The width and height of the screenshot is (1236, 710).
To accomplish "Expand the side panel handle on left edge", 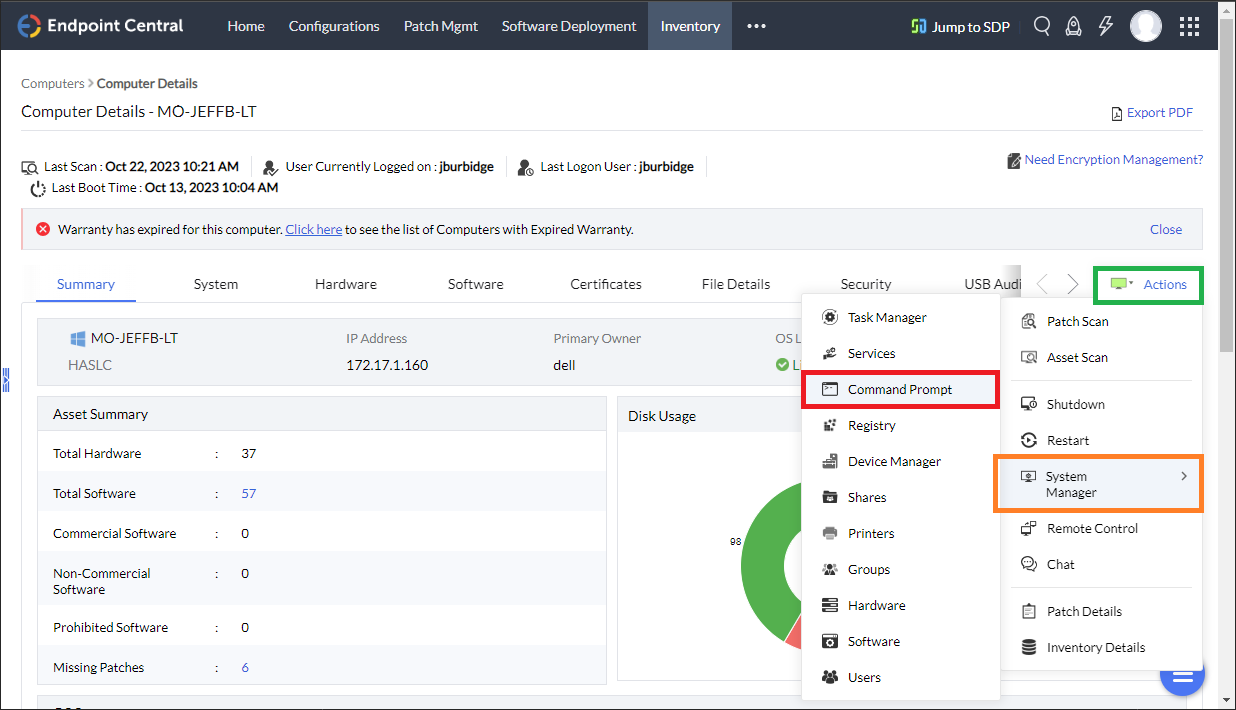I will coord(5,379).
